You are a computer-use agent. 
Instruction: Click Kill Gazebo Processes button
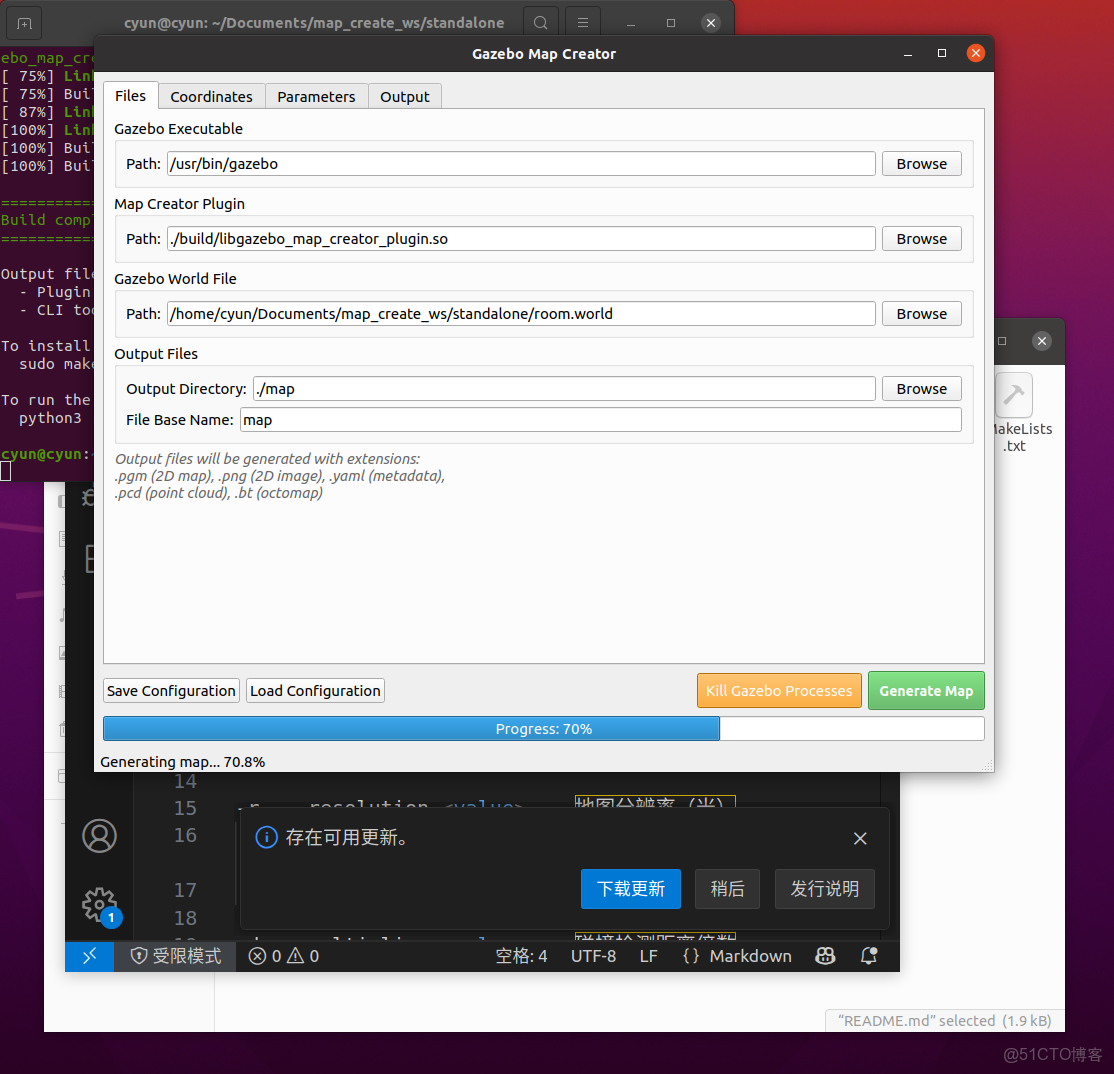click(779, 690)
